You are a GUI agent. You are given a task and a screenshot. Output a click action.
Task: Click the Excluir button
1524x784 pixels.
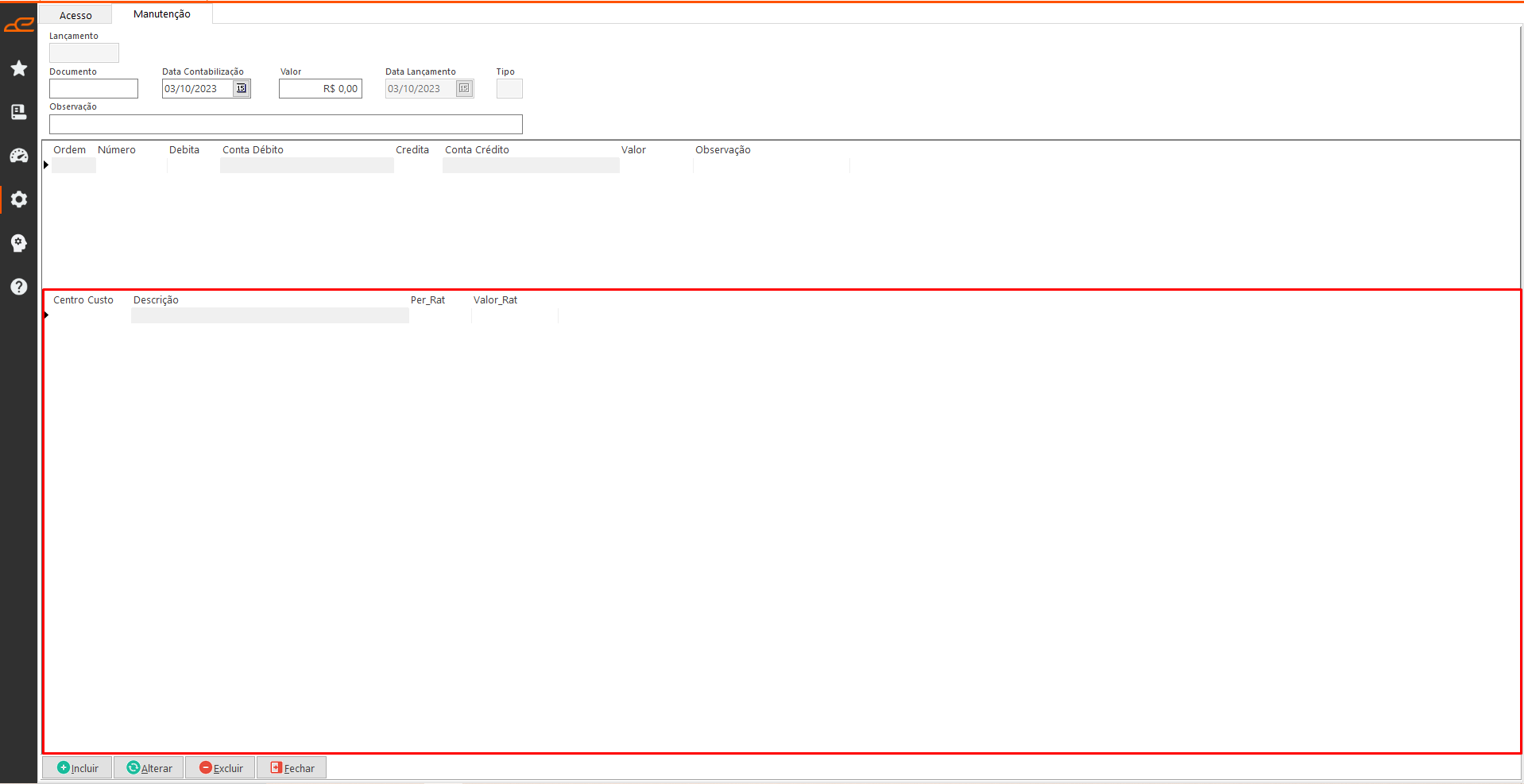pyautogui.click(x=221, y=768)
